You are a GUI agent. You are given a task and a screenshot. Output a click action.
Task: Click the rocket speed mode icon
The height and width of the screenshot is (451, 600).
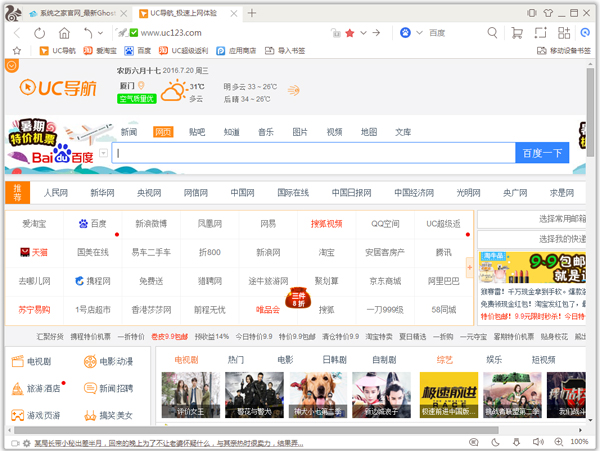[x=122, y=33]
